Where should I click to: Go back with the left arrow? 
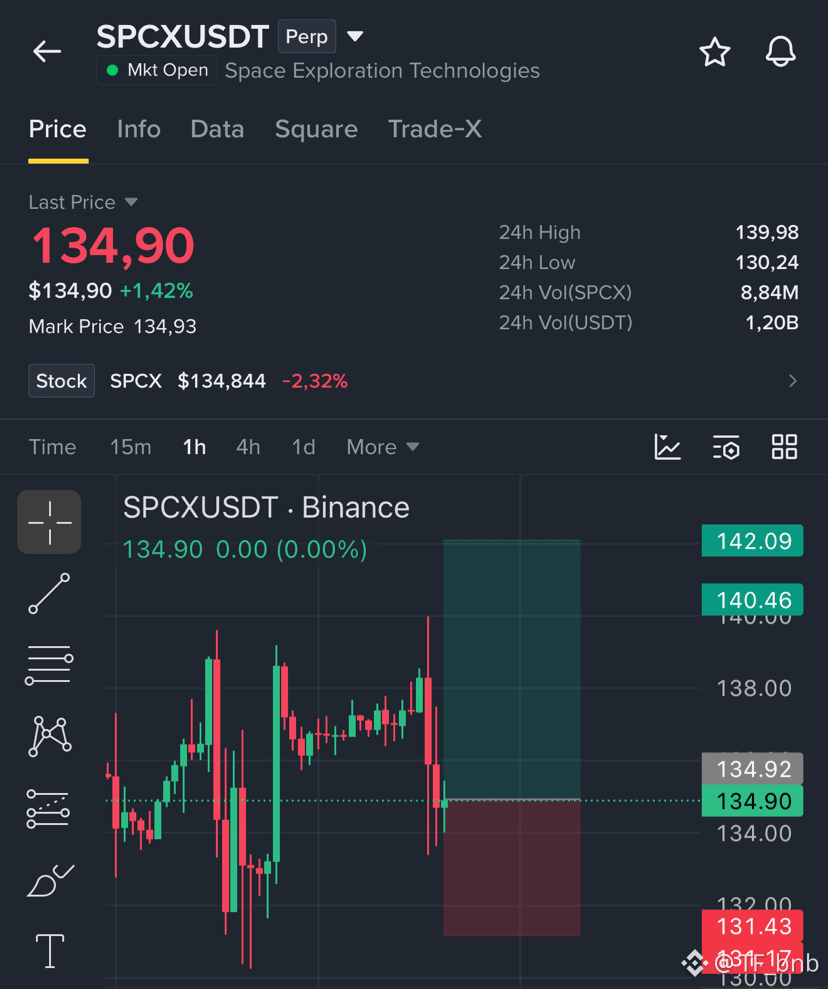pos(47,52)
